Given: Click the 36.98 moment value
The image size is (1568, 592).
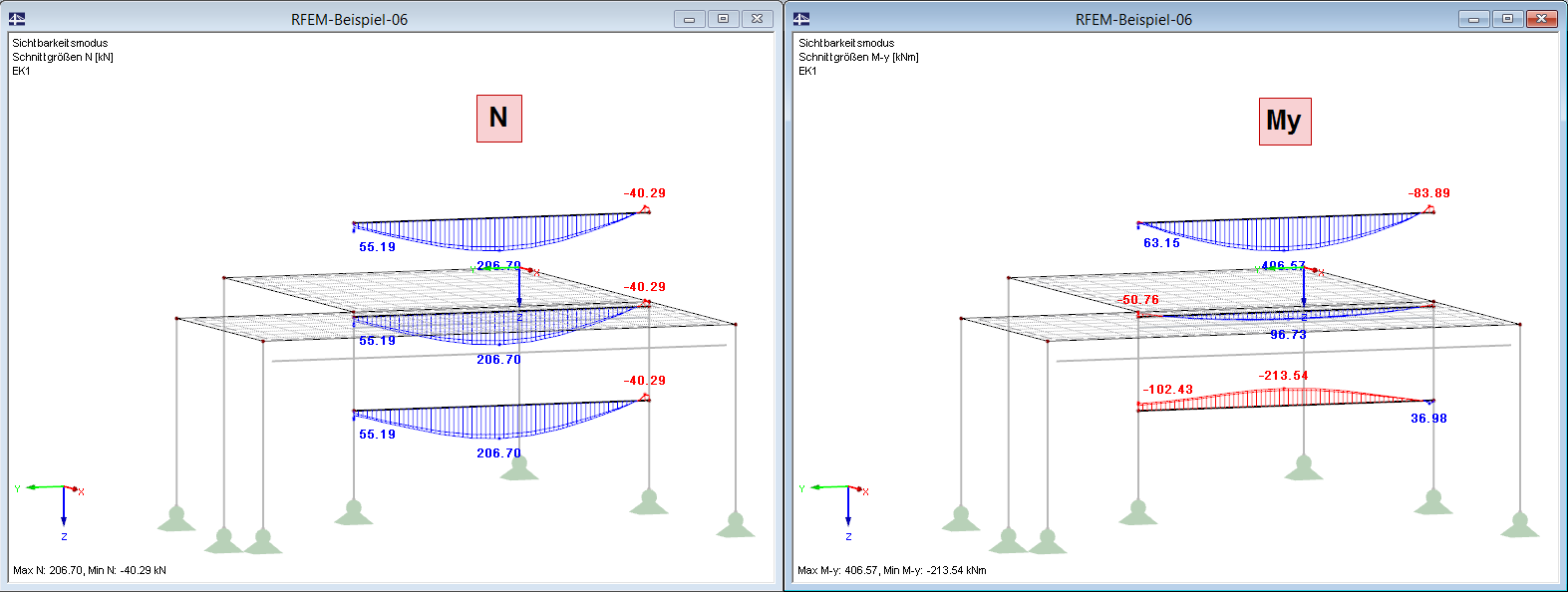Looking at the screenshot, I should click(x=1428, y=419).
